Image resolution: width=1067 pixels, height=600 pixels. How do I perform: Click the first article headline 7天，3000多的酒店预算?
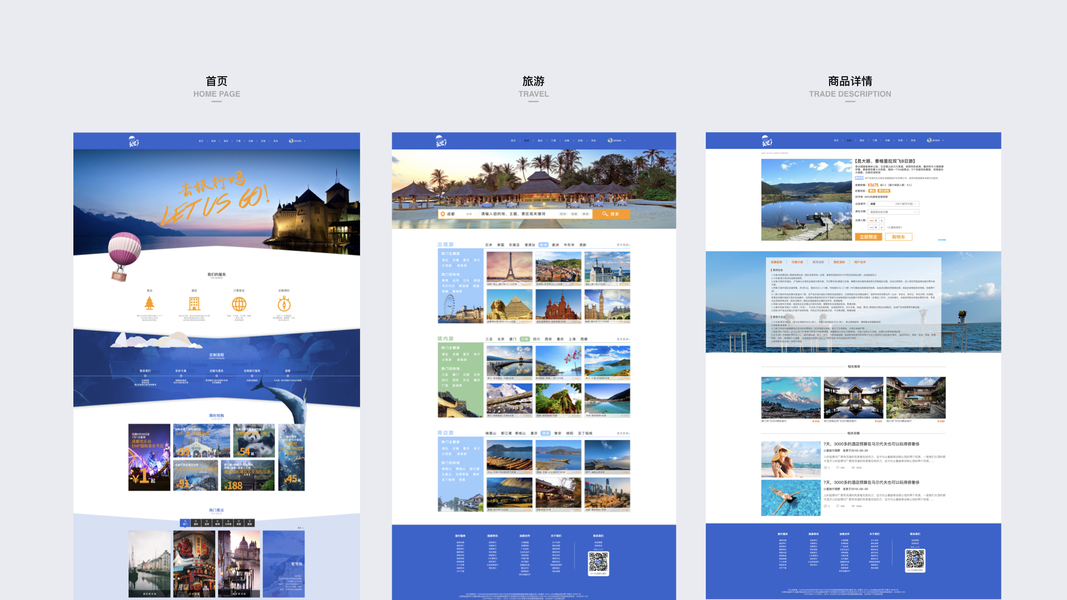pyautogui.click(x=871, y=444)
